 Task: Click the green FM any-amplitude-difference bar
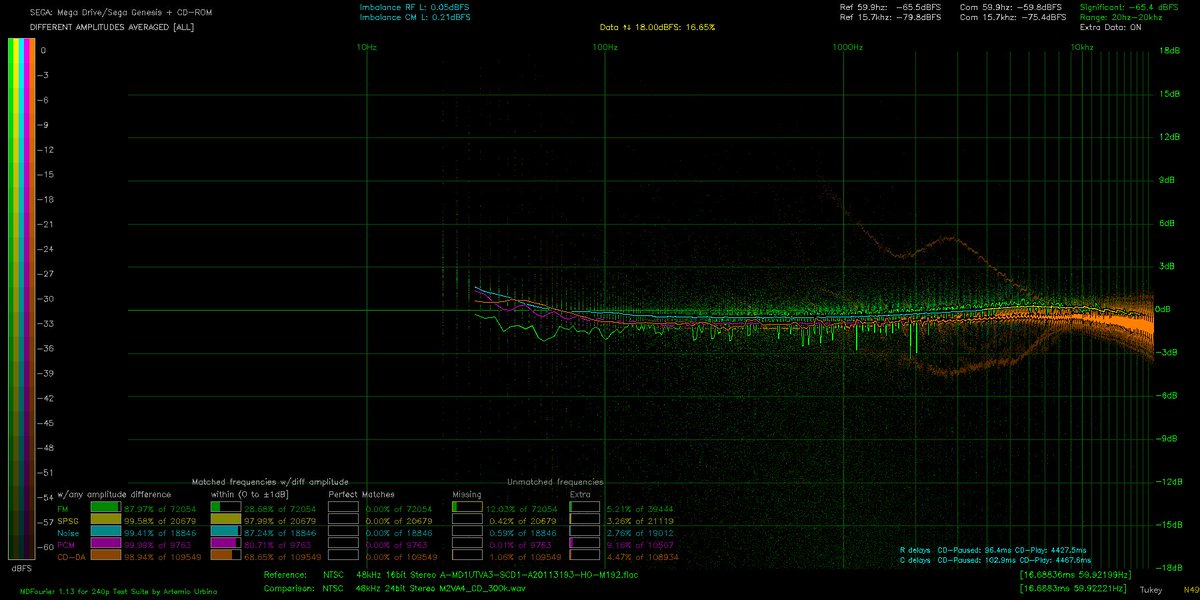coord(105,508)
